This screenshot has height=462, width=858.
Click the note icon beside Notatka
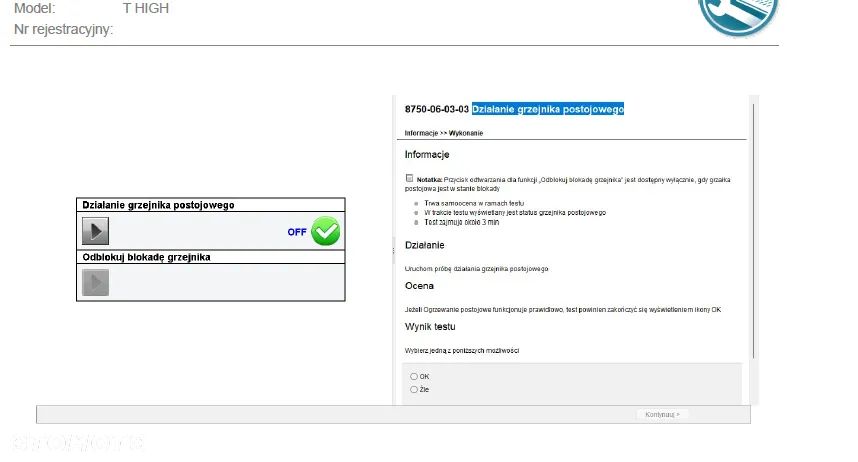(x=409, y=178)
